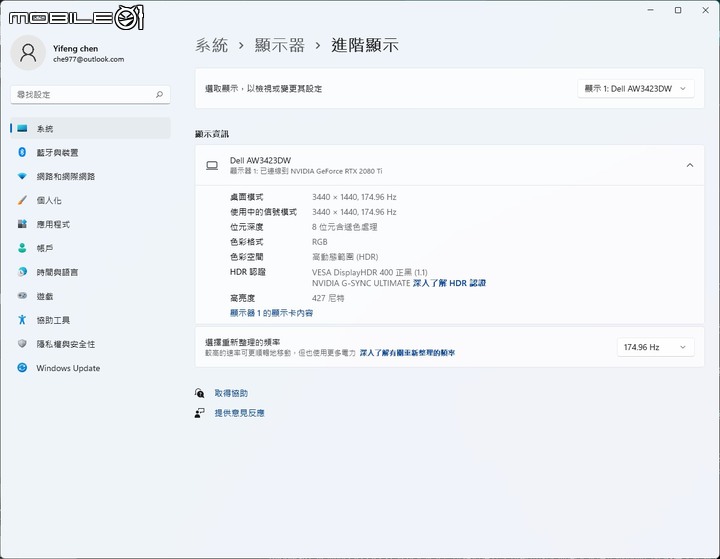Click the 深入了解 HDR 認證 link

(x=449, y=283)
